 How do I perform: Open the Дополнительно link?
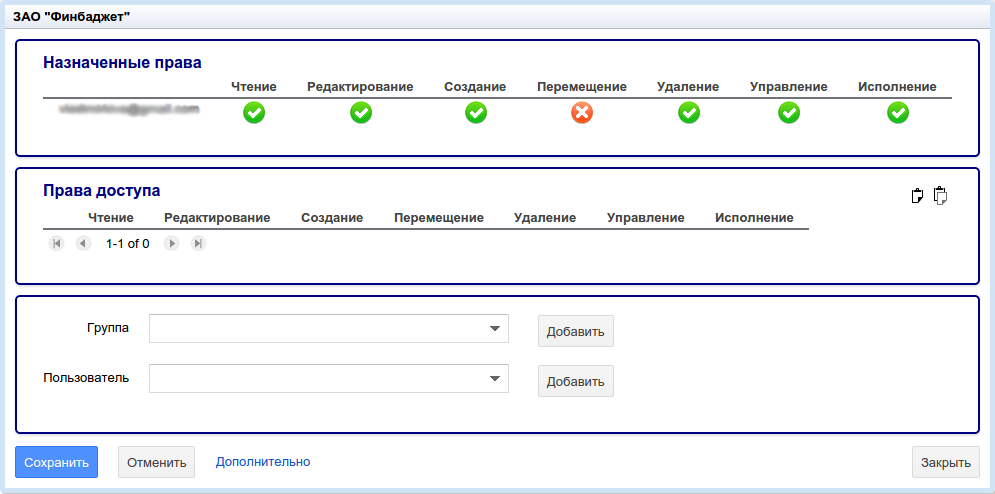coord(263,462)
